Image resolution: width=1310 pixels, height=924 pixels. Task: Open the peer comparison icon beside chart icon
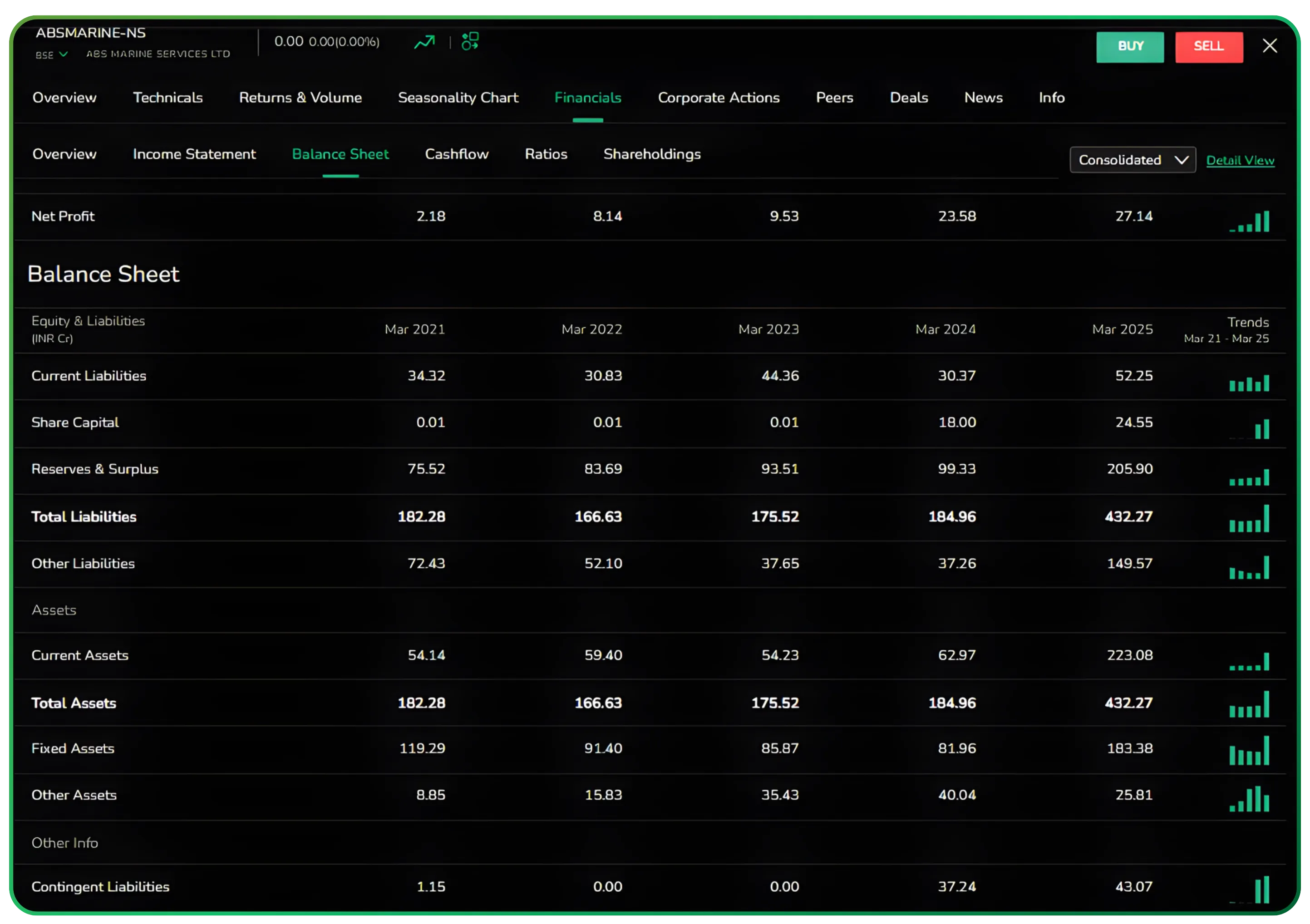pos(470,42)
